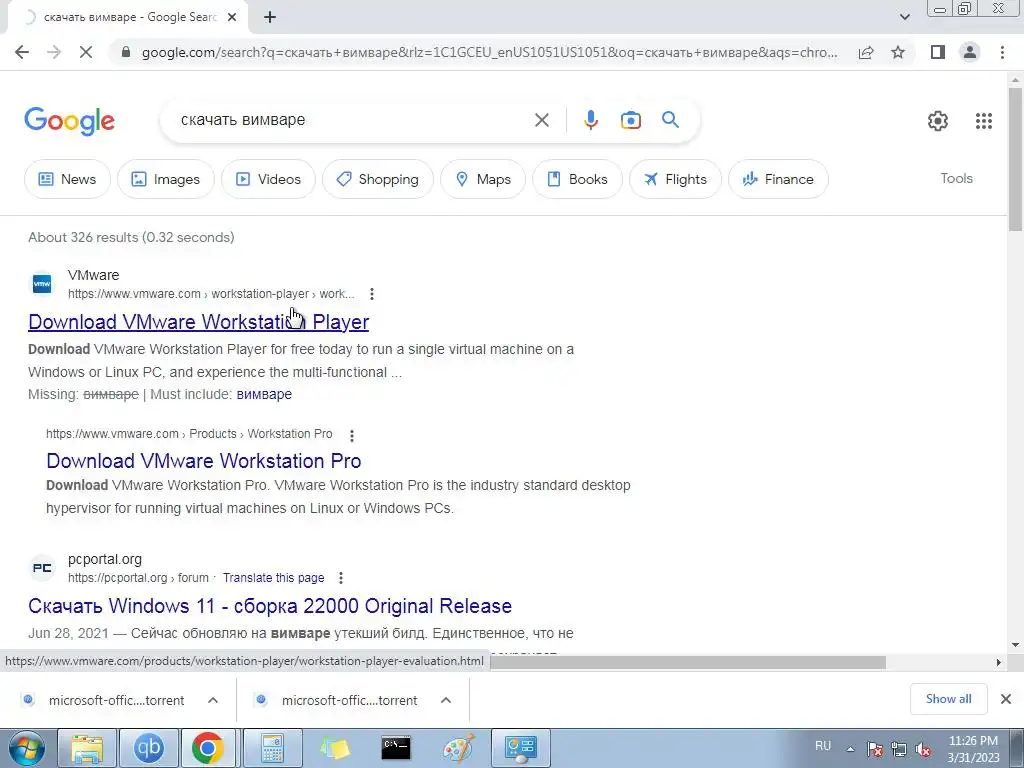Click horizontal scrollbar right arrow
Screen dimensions: 1024x768
[x=998, y=662]
